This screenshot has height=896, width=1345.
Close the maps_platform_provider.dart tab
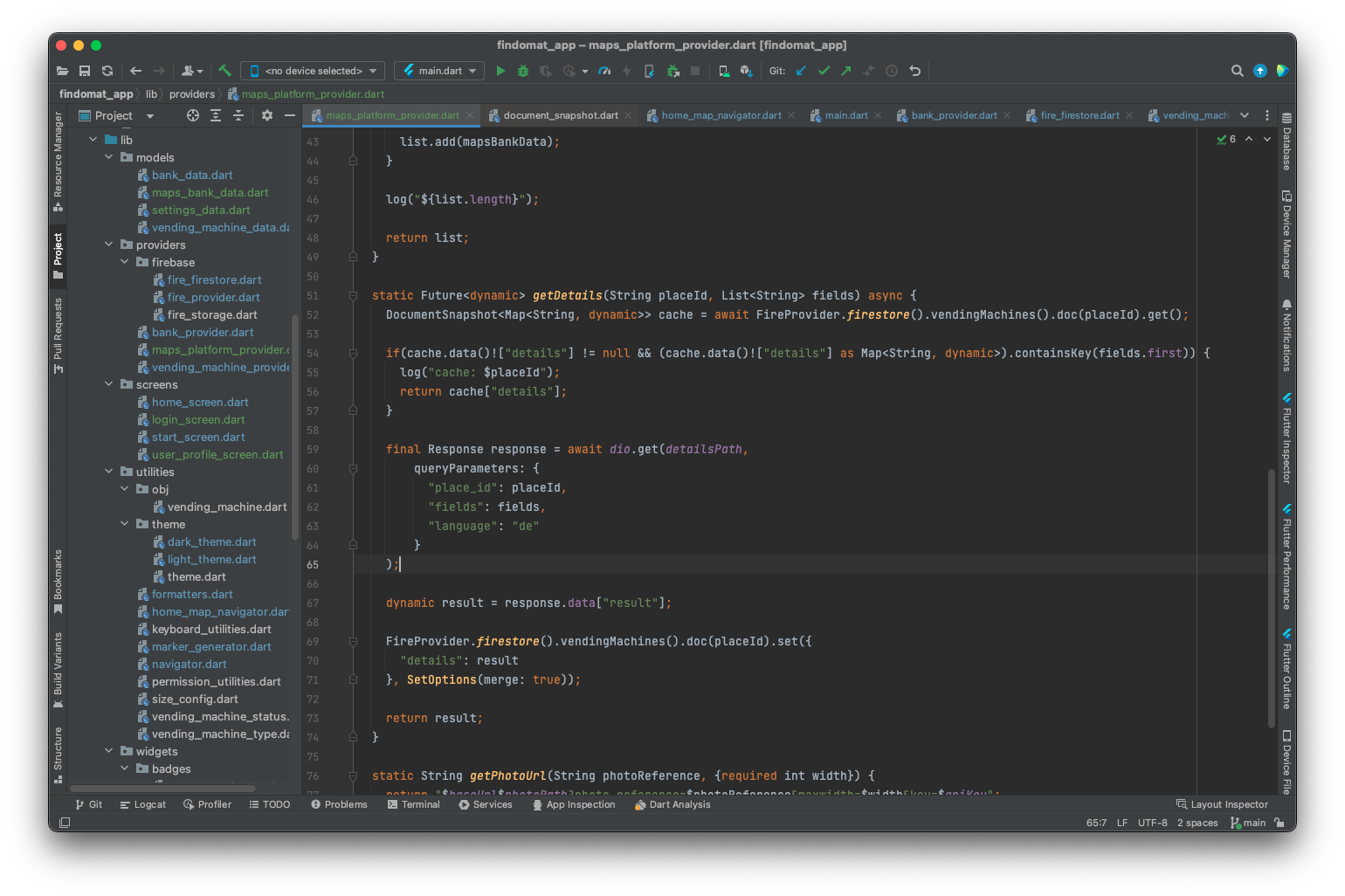470,115
